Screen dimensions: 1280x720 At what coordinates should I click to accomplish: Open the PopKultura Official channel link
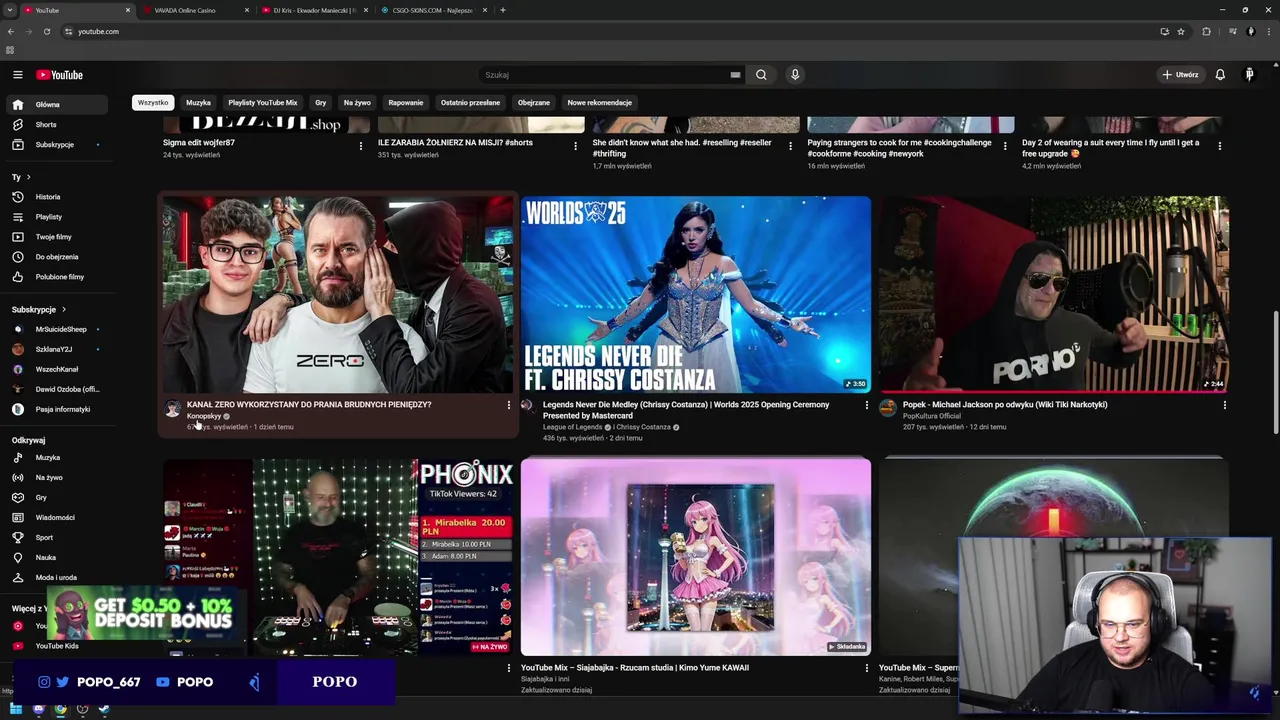[932, 416]
